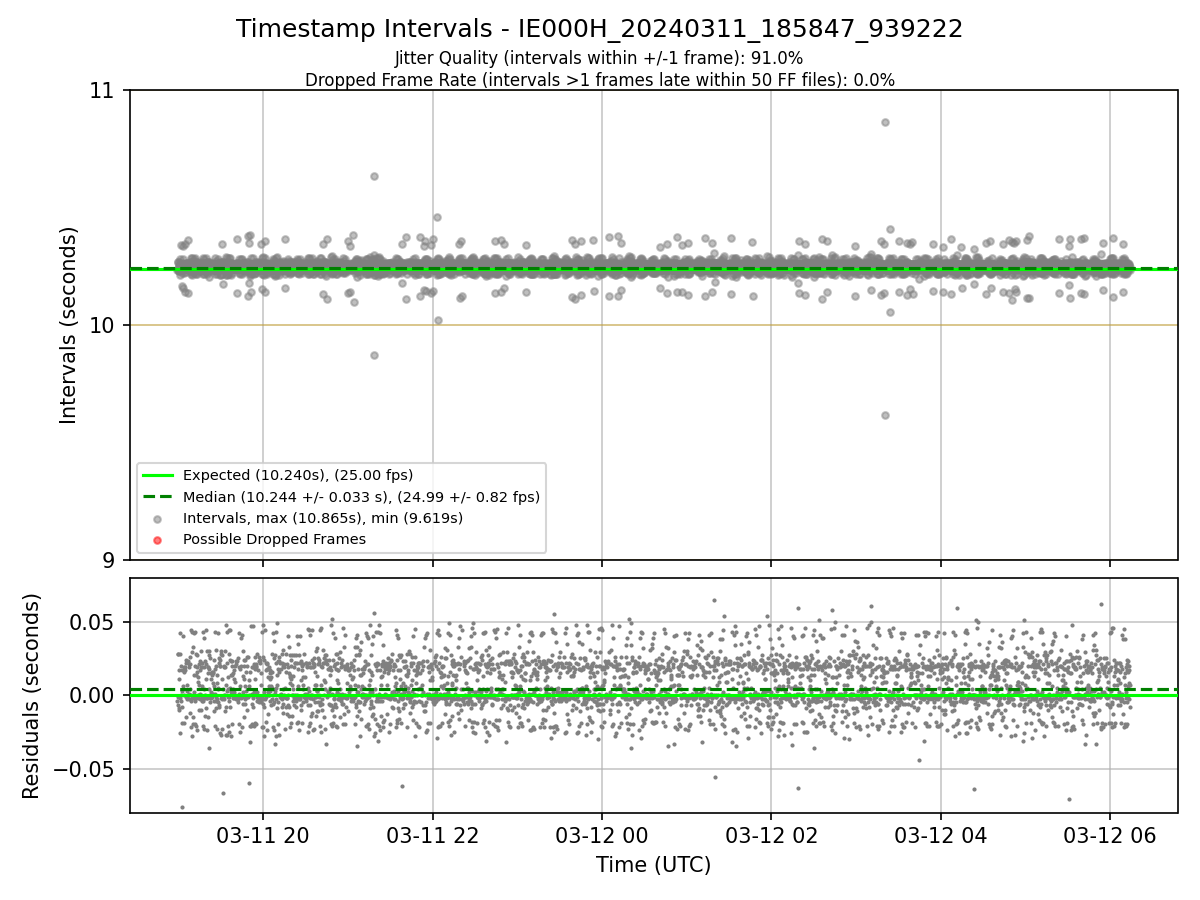Click the 'Jitter Quality' subtitle line showing 91.0%
The height and width of the screenshot is (900, 1200).
tap(599, 58)
